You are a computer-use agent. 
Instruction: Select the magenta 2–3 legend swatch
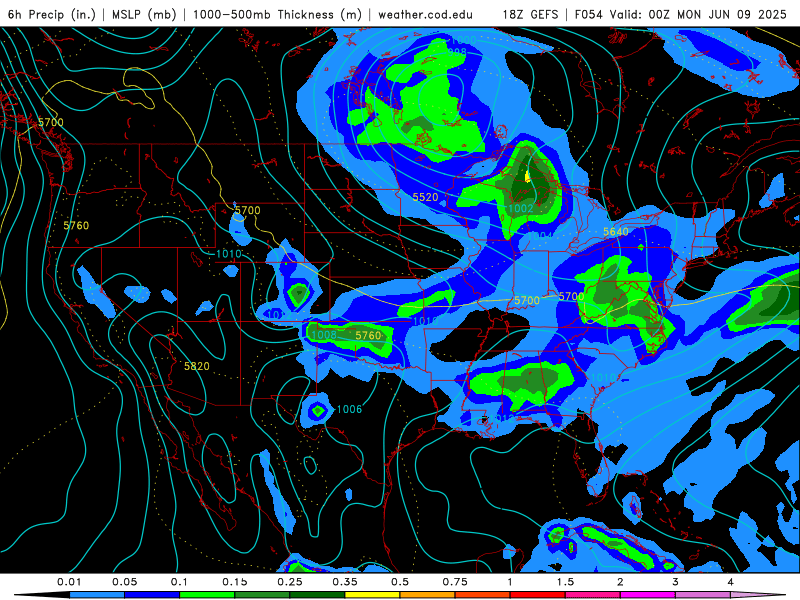pos(648,595)
